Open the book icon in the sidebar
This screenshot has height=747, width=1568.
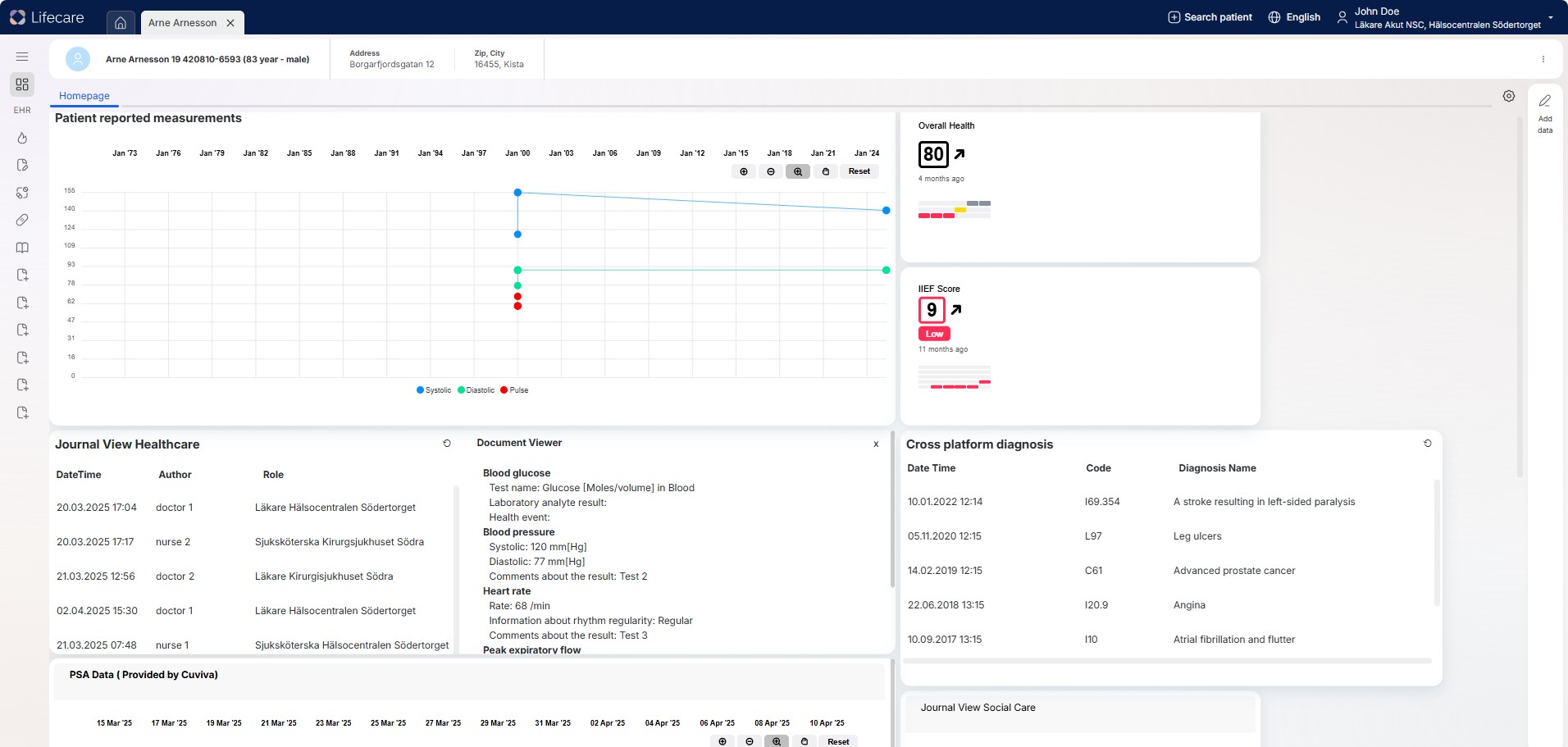pyautogui.click(x=22, y=248)
